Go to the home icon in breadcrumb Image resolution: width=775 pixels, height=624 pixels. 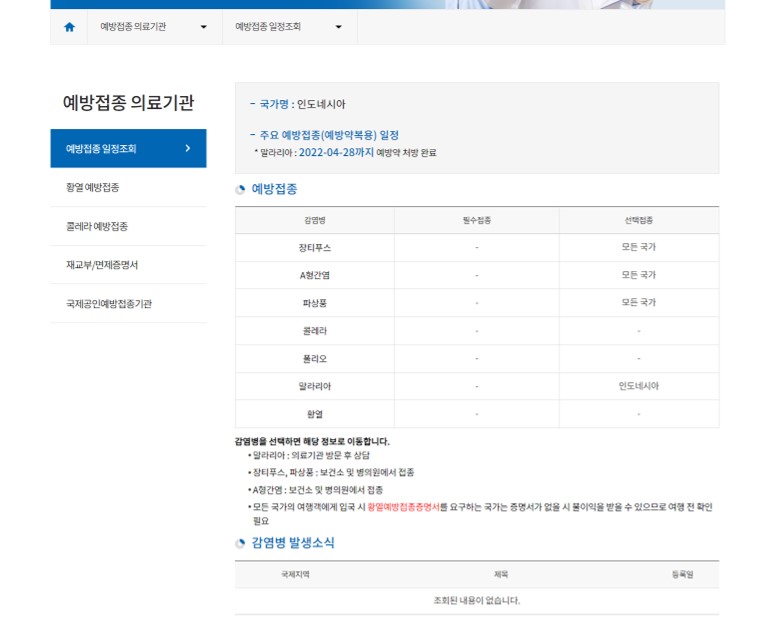(x=69, y=27)
